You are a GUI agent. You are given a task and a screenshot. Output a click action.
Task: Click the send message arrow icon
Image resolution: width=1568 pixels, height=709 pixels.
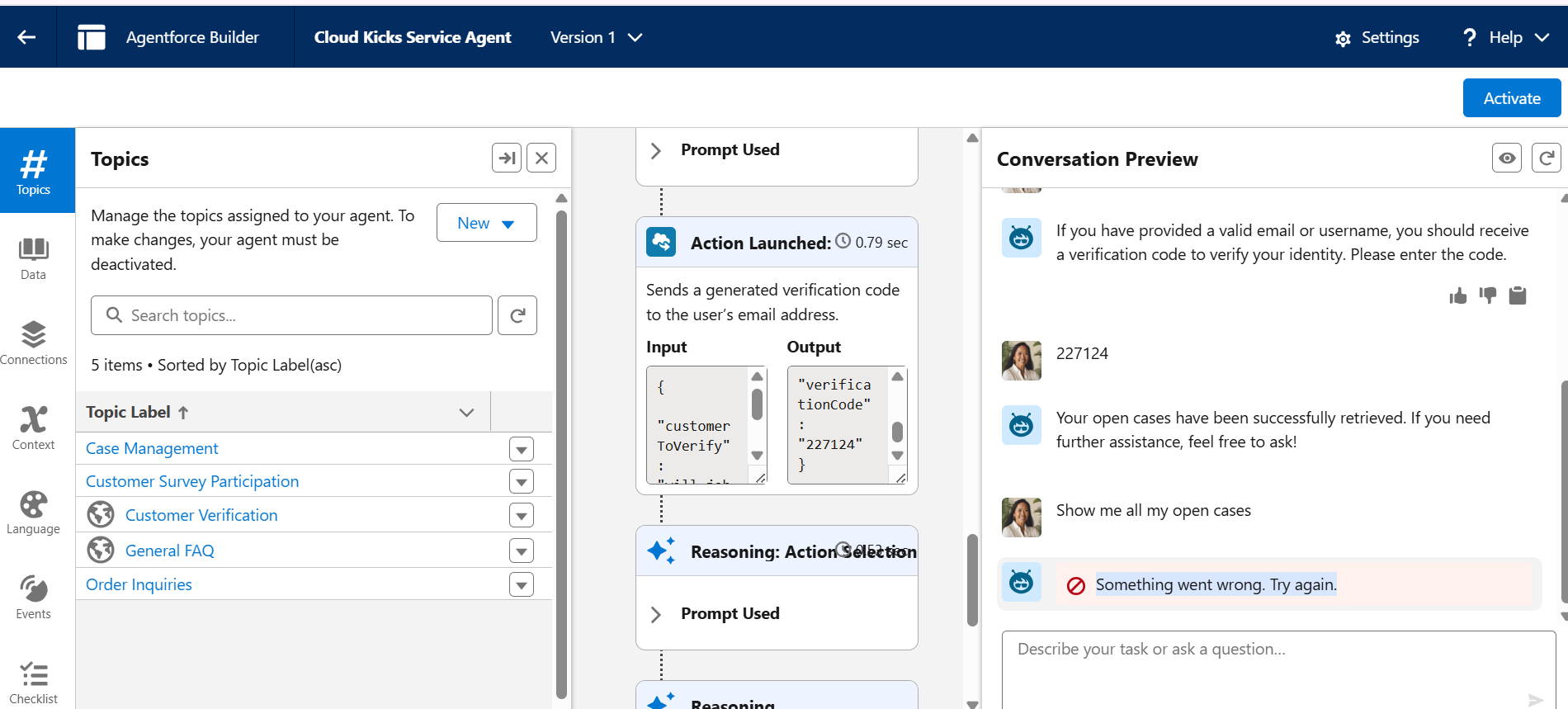point(1535,700)
